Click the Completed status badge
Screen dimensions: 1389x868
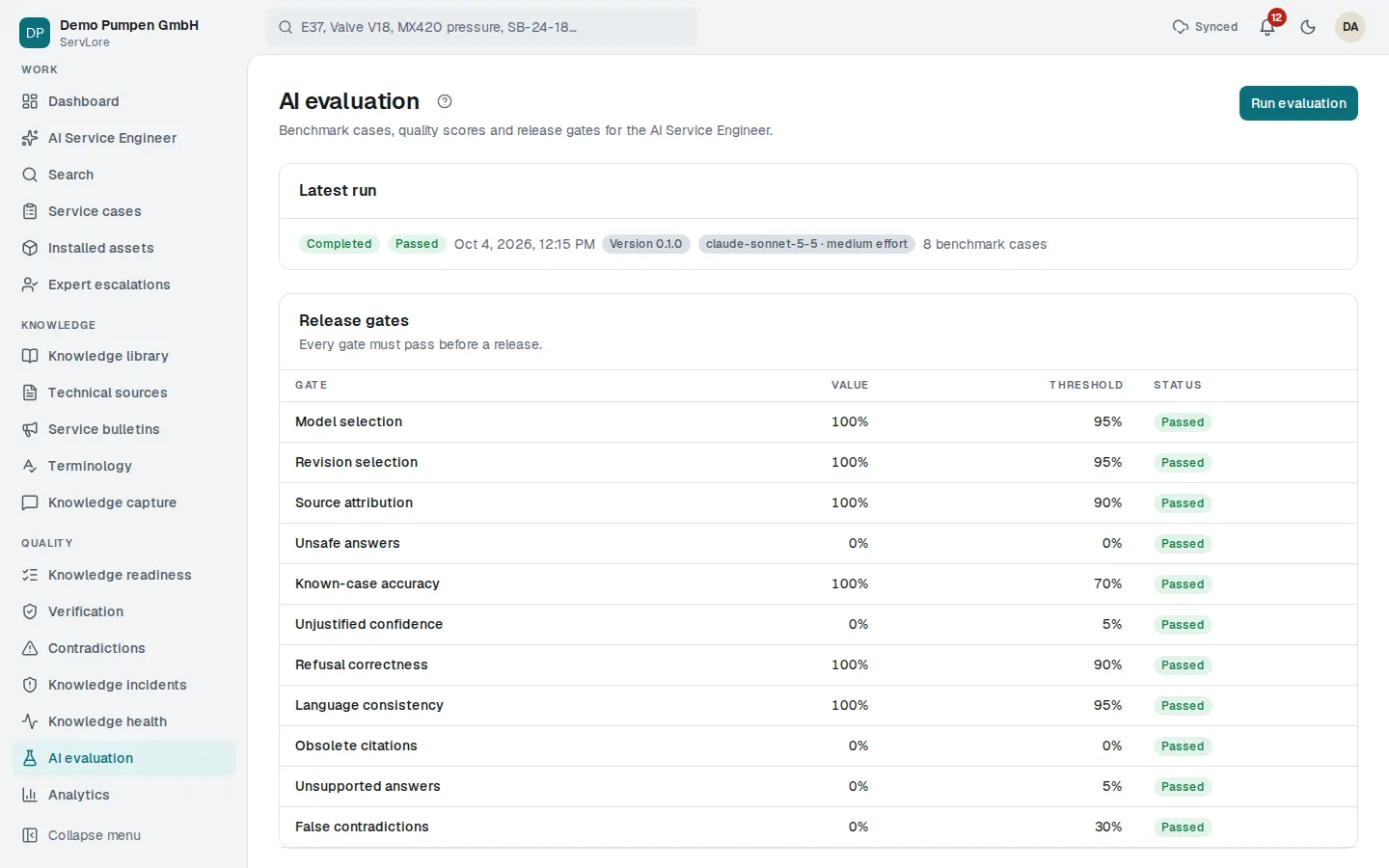340,244
